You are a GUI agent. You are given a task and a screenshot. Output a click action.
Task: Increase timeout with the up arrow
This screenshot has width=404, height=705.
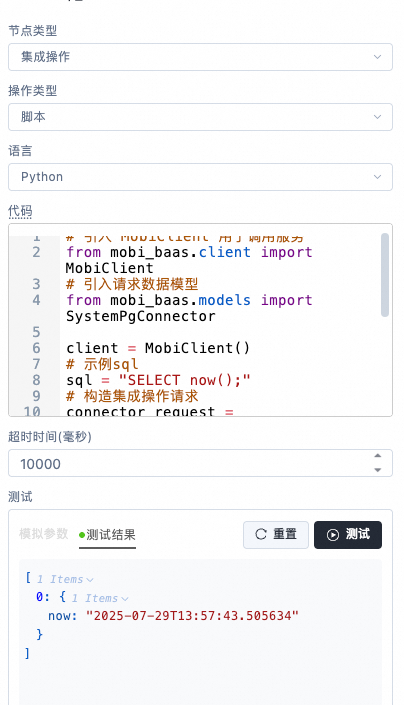click(x=378, y=456)
